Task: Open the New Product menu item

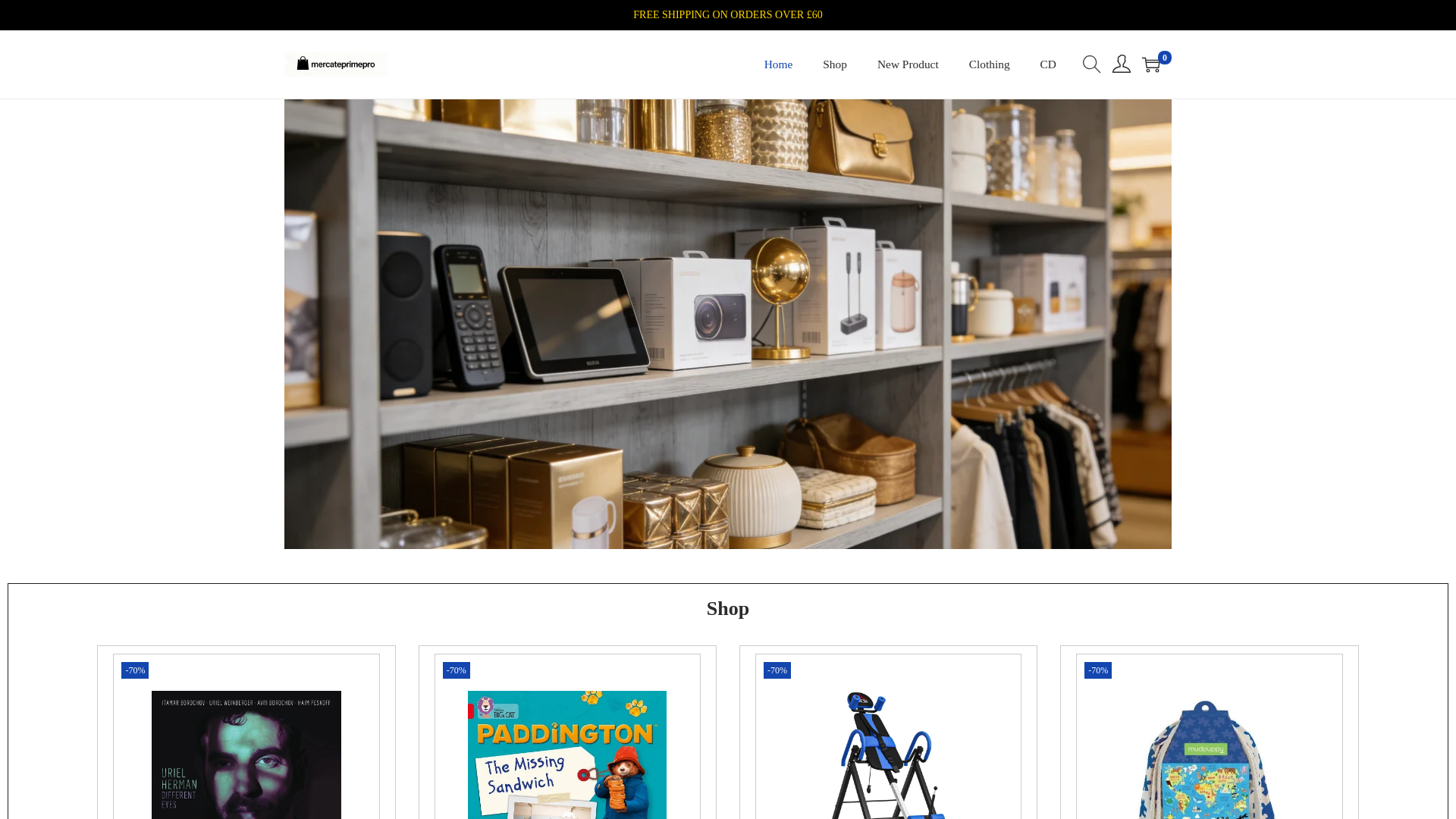Action: (x=908, y=64)
